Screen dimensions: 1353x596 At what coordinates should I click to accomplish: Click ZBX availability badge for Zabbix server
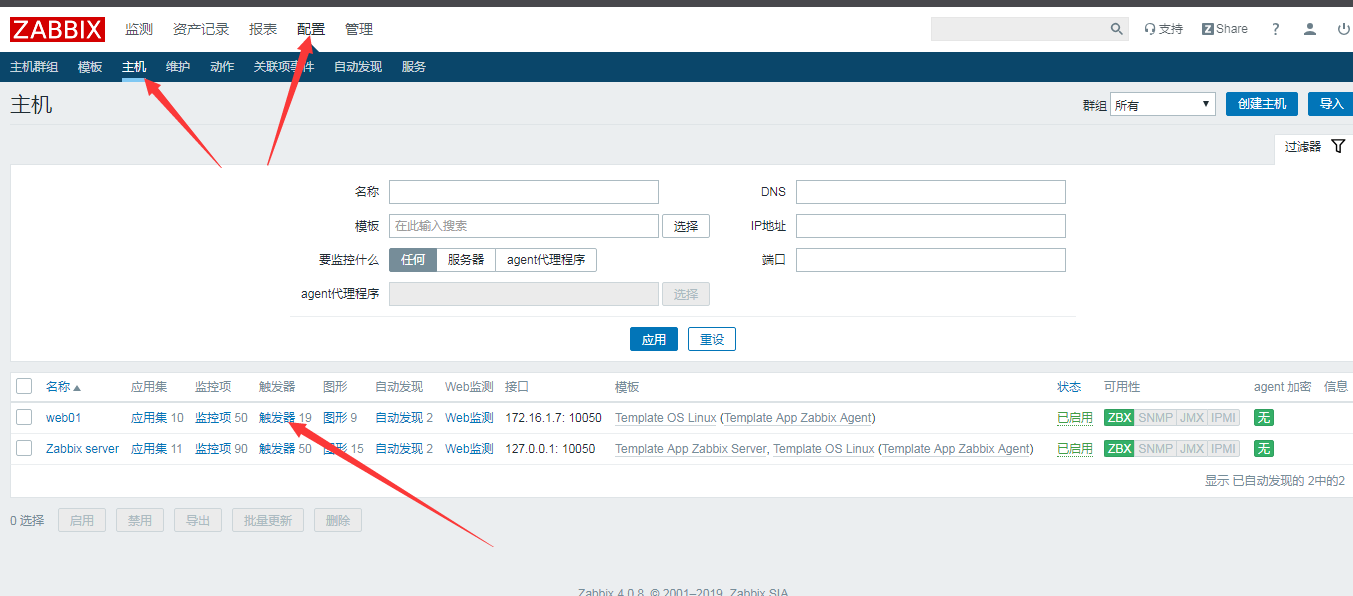(1119, 449)
